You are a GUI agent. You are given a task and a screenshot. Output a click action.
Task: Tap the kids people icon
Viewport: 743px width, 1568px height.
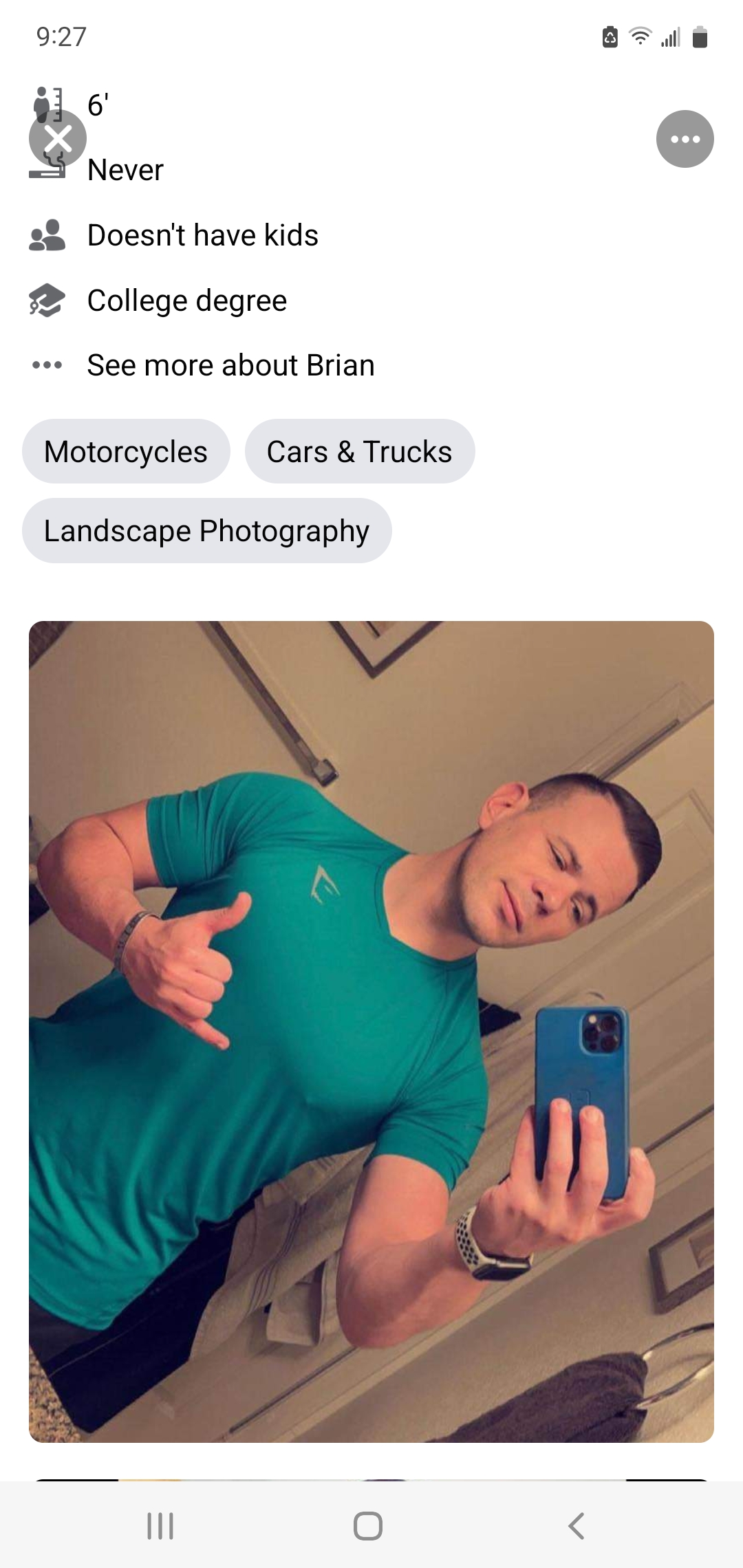tap(47, 235)
